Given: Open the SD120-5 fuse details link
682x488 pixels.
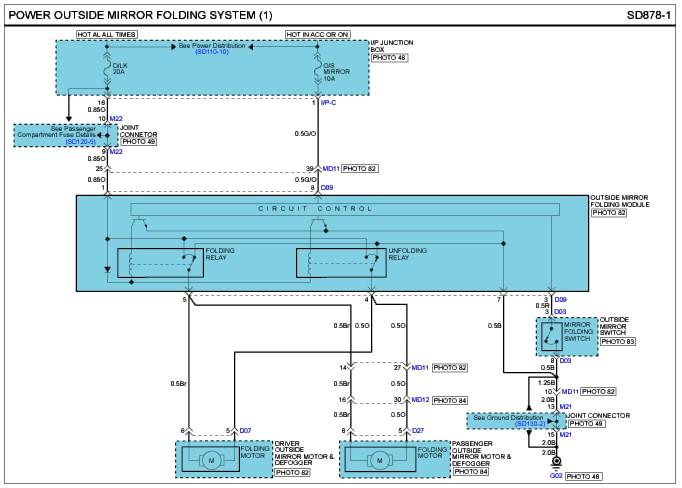Looking at the screenshot, I should (80, 142).
